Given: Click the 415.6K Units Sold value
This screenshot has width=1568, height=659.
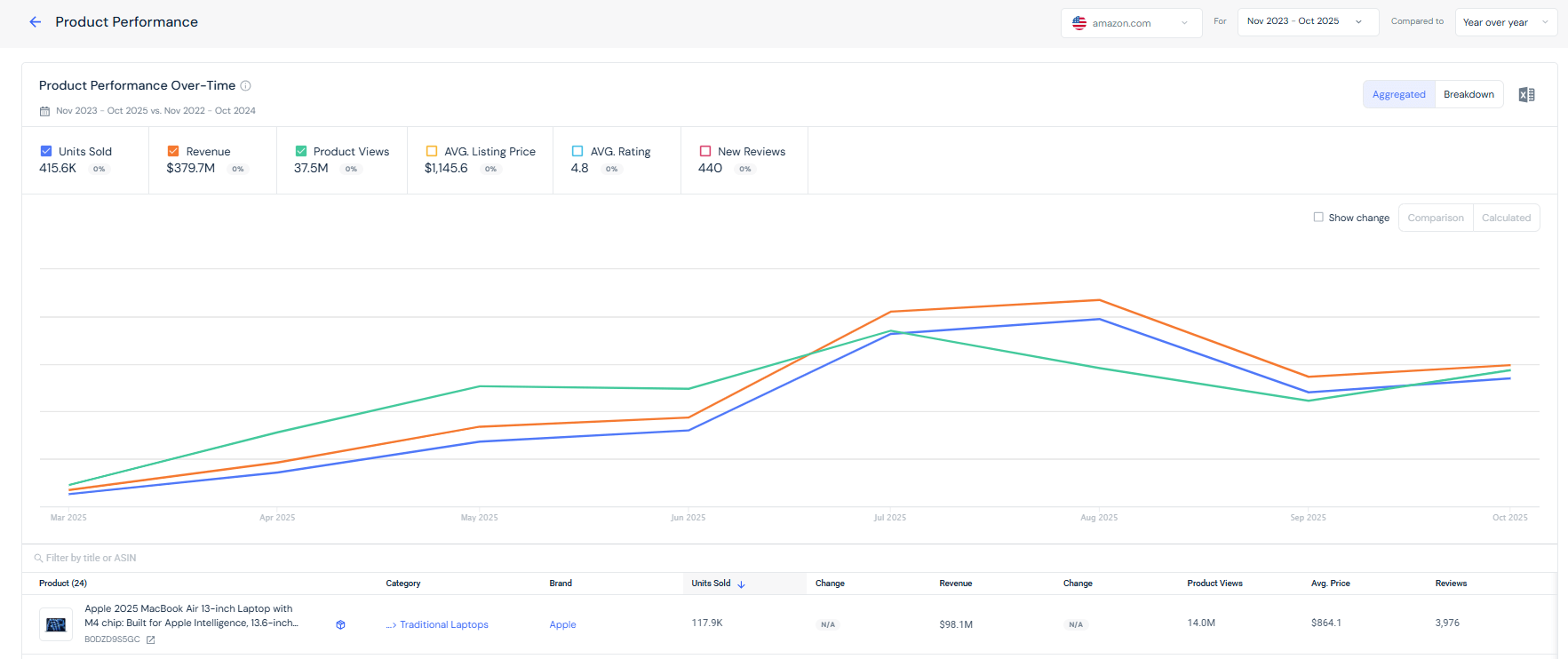Looking at the screenshot, I should click(58, 168).
